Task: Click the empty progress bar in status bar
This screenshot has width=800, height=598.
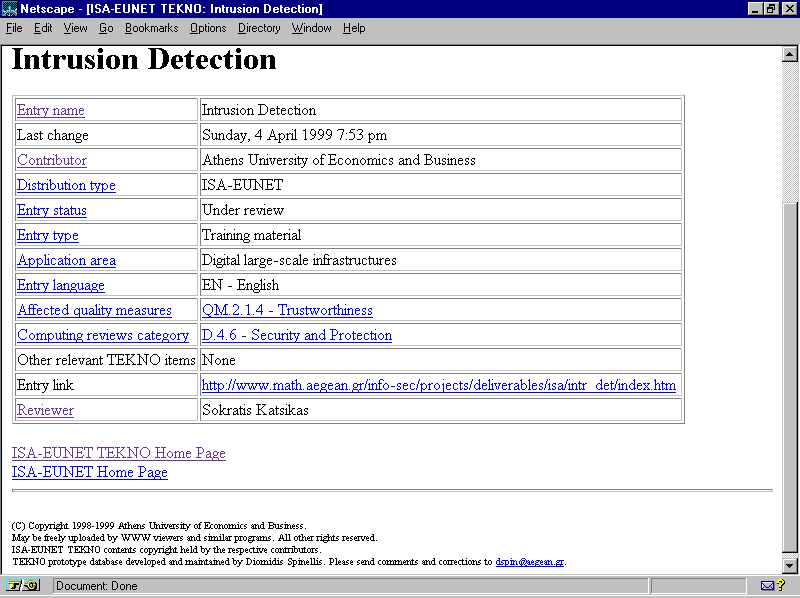Action: pyautogui.click(x=696, y=586)
